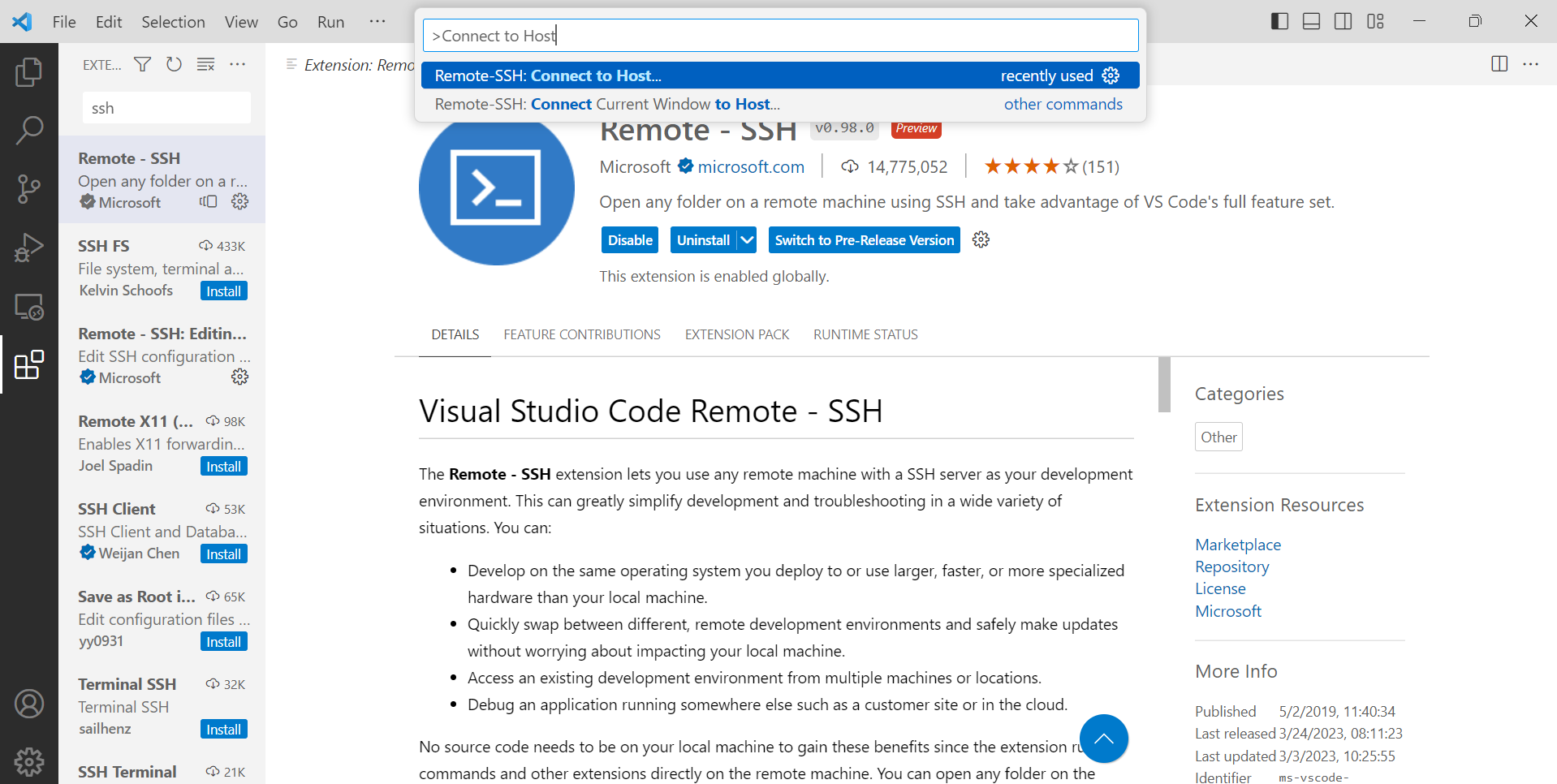
Task: Open the View menu
Action: tap(241, 22)
